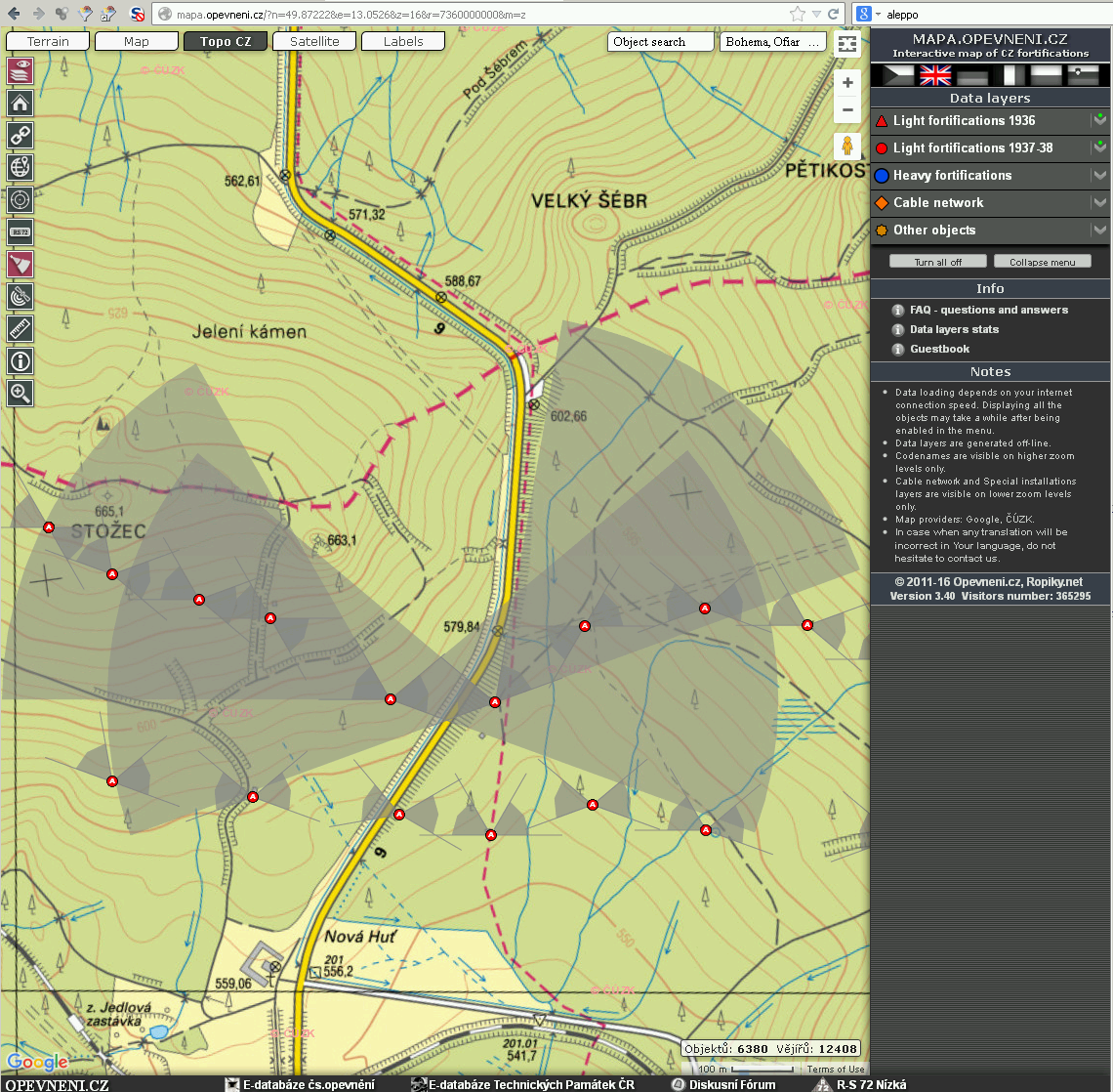
Task: Open FAQ - questions and answers link
Action: click(988, 310)
